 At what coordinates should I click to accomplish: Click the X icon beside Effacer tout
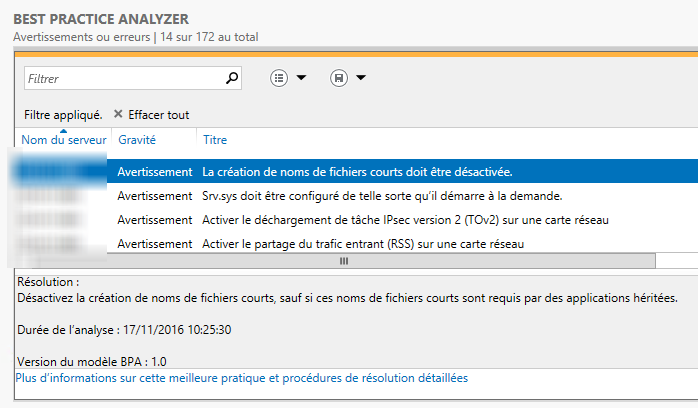[x=118, y=114]
